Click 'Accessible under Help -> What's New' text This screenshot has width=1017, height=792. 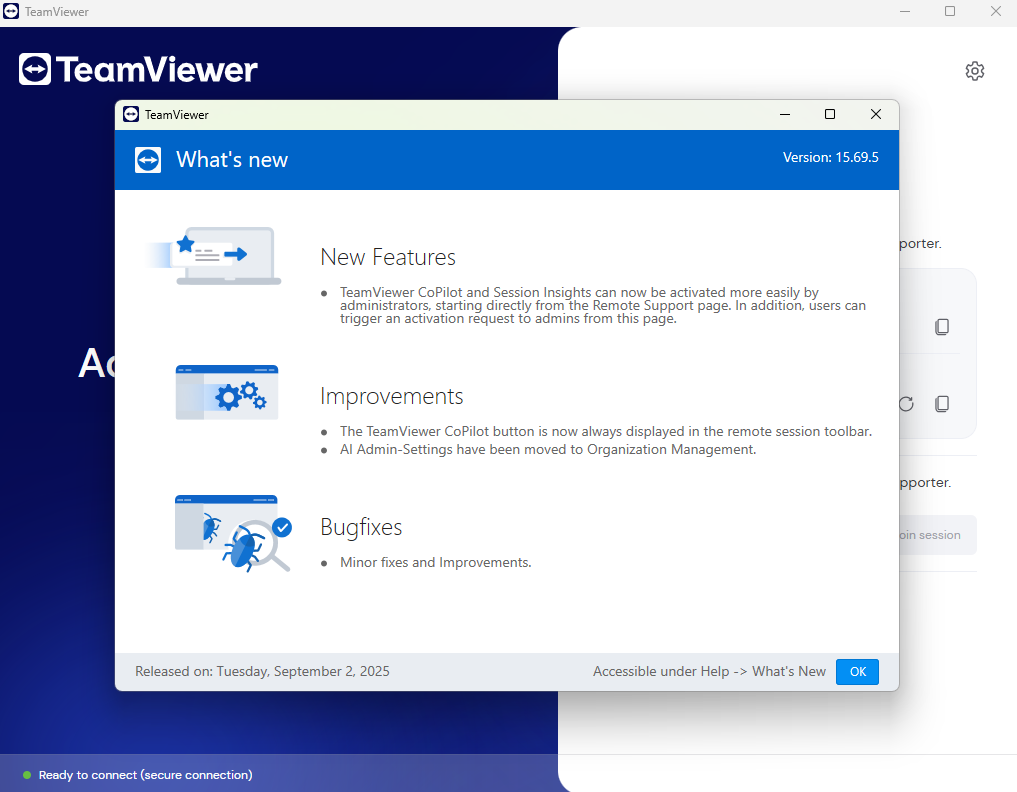tap(709, 671)
